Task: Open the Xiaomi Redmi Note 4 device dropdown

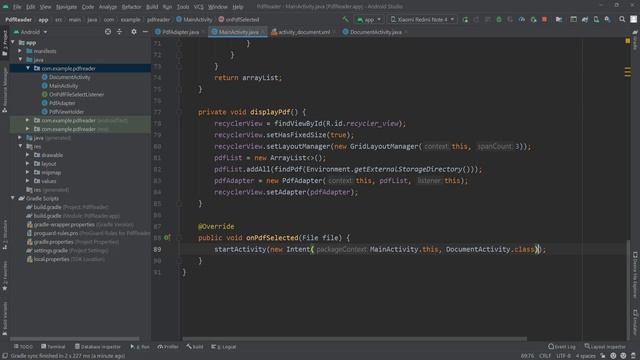Action: pos(422,19)
